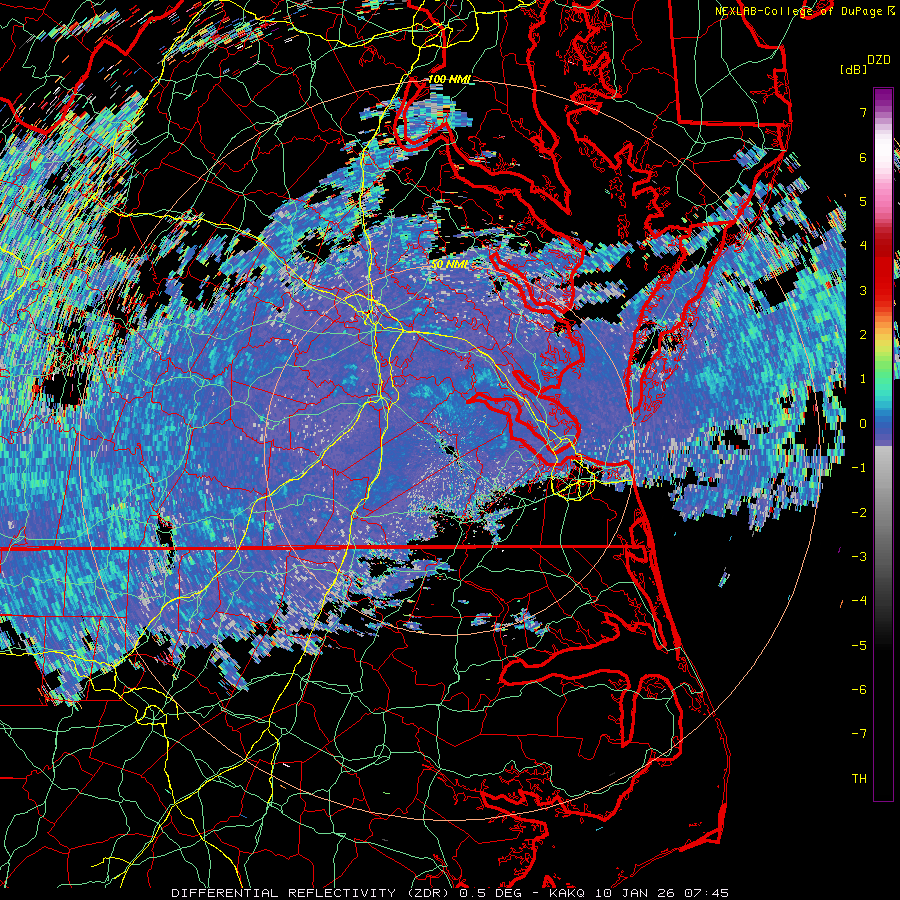Click the 0 value on the dB scale
Screen dimensions: 900x900
[x=863, y=424]
